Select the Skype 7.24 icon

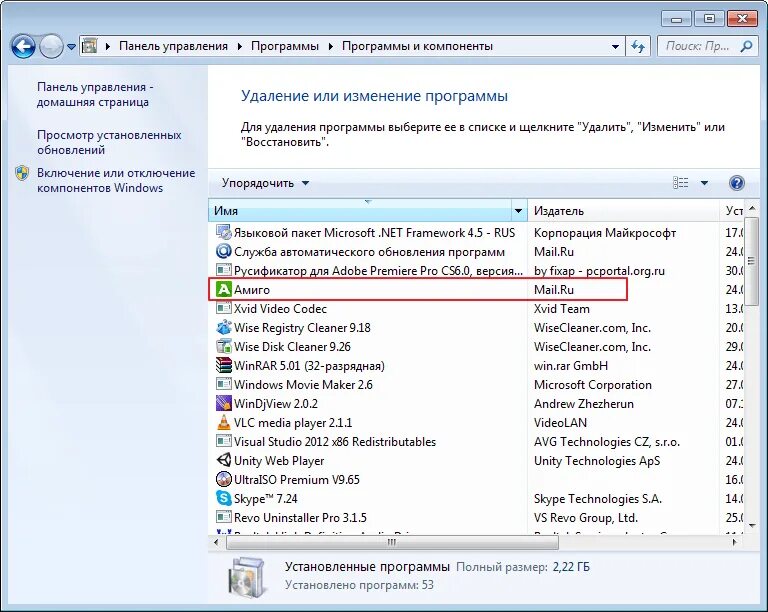[223, 498]
